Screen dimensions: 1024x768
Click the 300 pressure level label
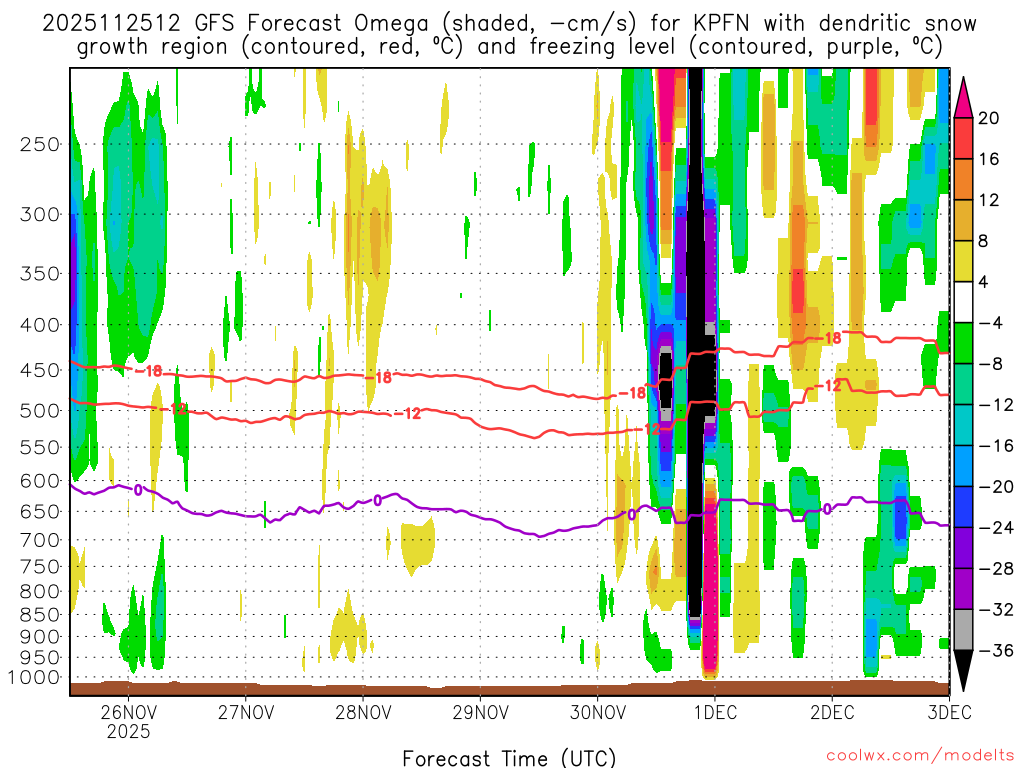pyautogui.click(x=40, y=214)
